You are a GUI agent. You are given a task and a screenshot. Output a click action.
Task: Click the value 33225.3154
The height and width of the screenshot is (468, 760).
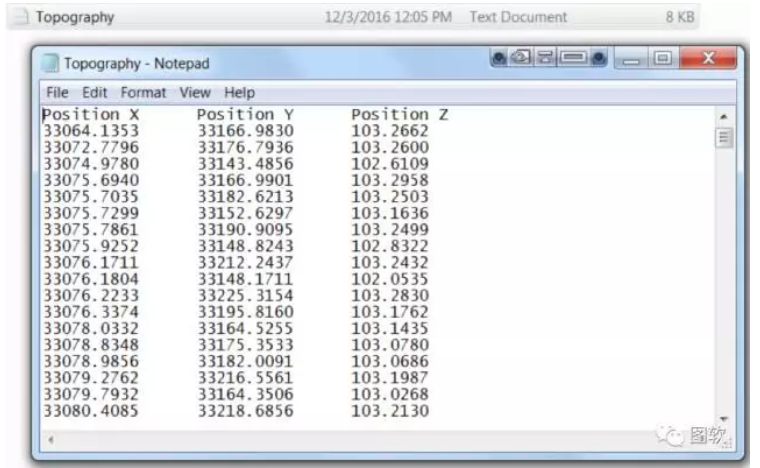tap(246, 296)
